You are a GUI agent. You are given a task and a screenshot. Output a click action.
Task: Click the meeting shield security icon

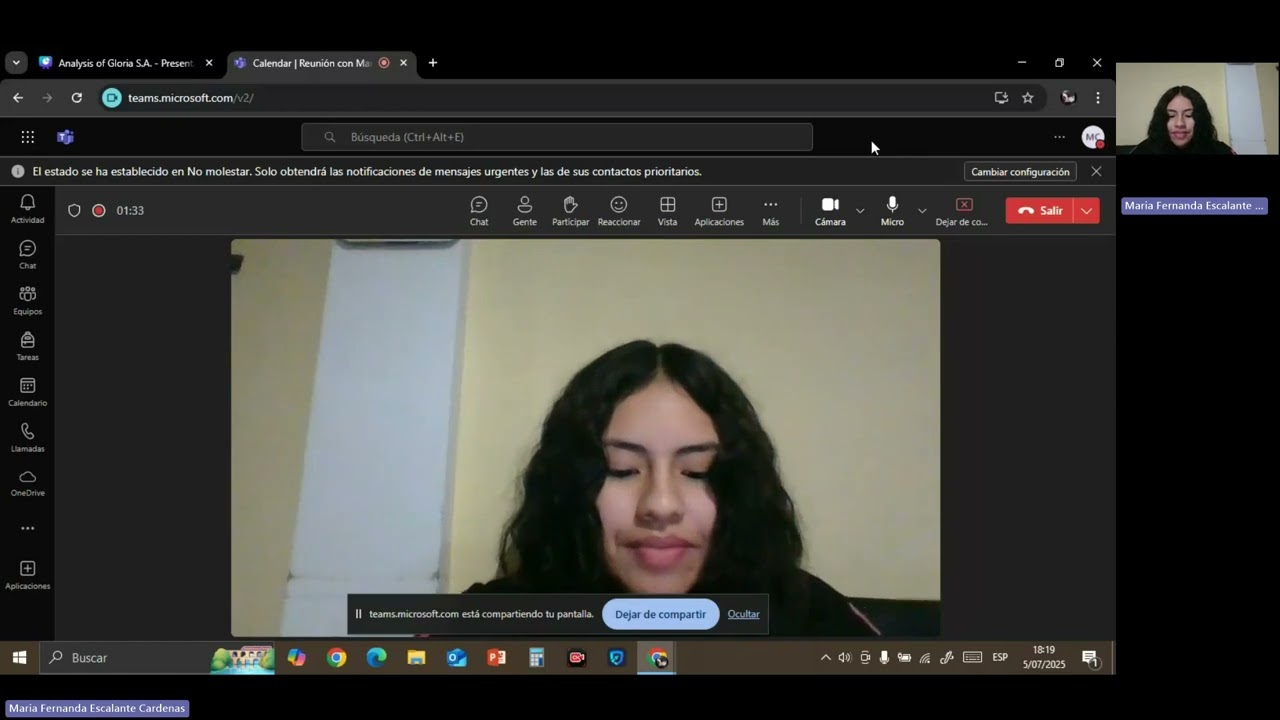click(74, 210)
